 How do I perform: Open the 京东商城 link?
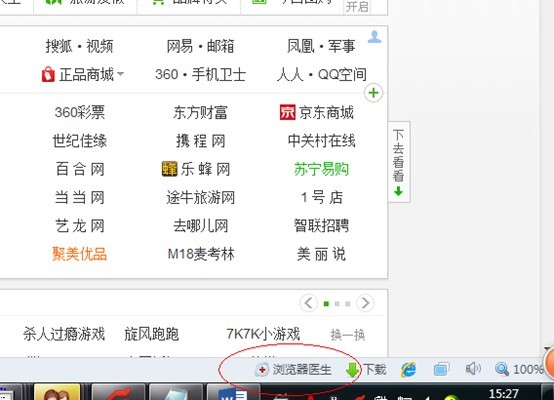tap(317, 112)
